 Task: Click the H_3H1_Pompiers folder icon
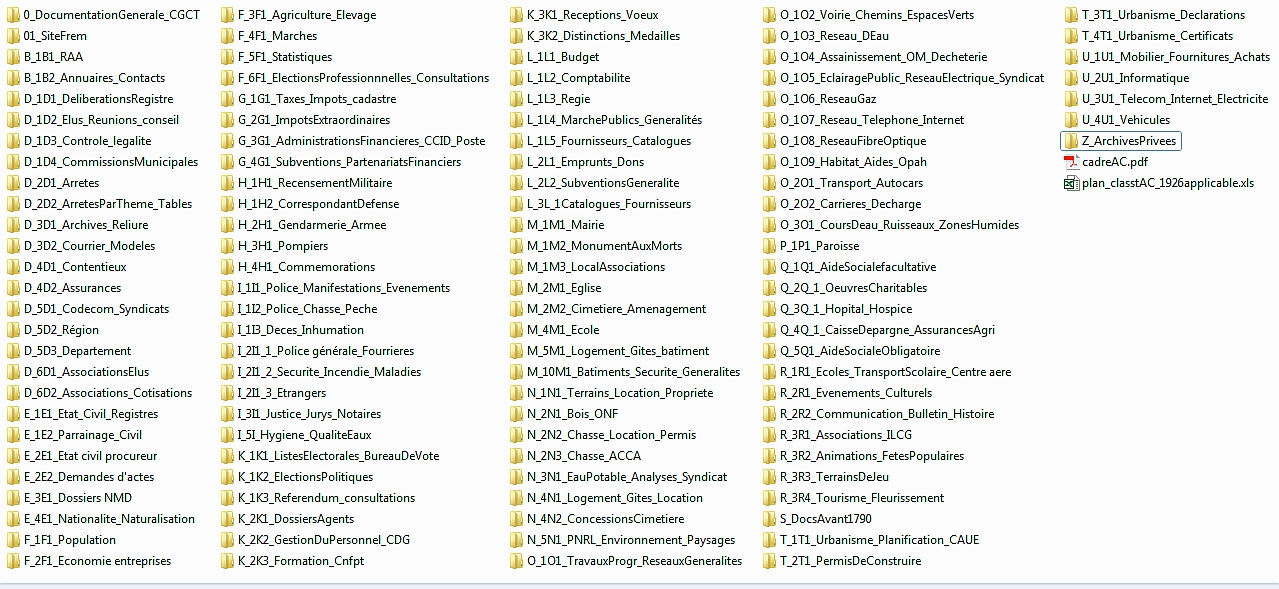click(228, 246)
